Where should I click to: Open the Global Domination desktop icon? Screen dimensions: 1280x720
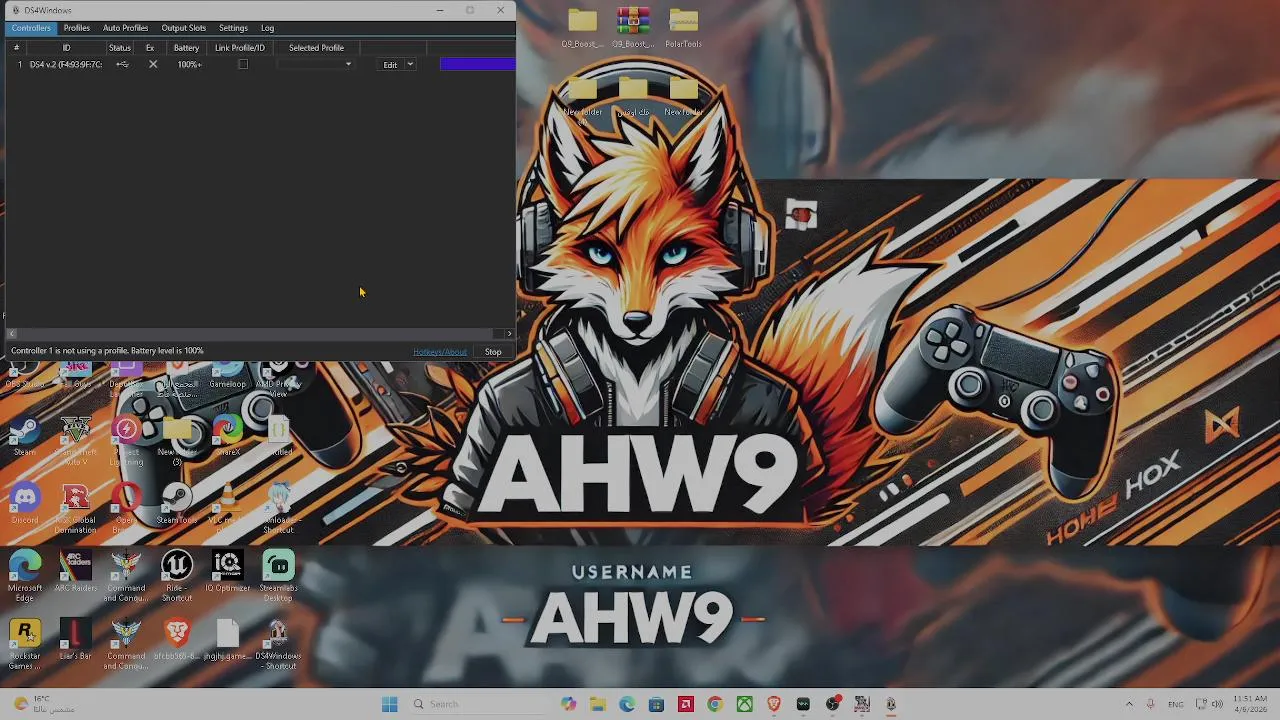tap(76, 508)
